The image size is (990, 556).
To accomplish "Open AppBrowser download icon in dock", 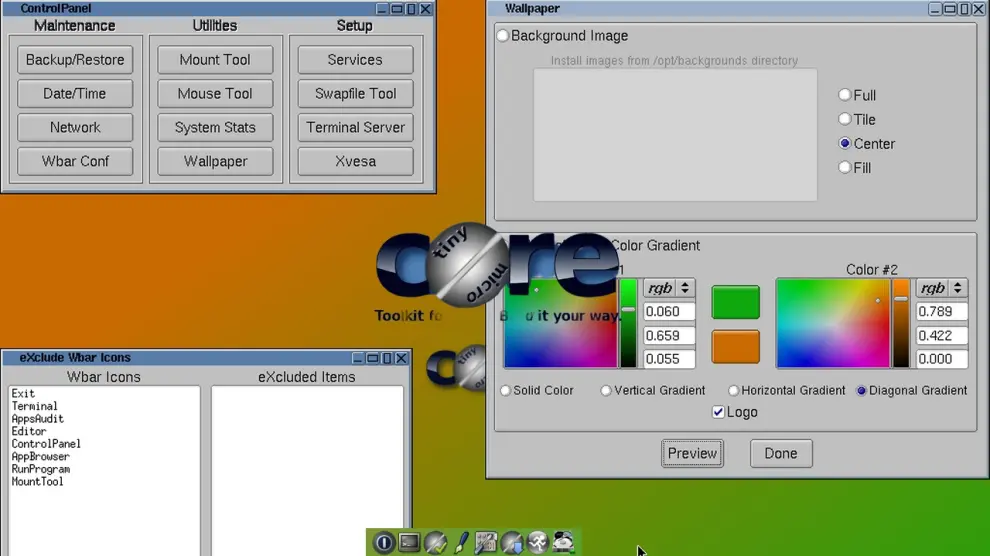I will tap(512, 542).
